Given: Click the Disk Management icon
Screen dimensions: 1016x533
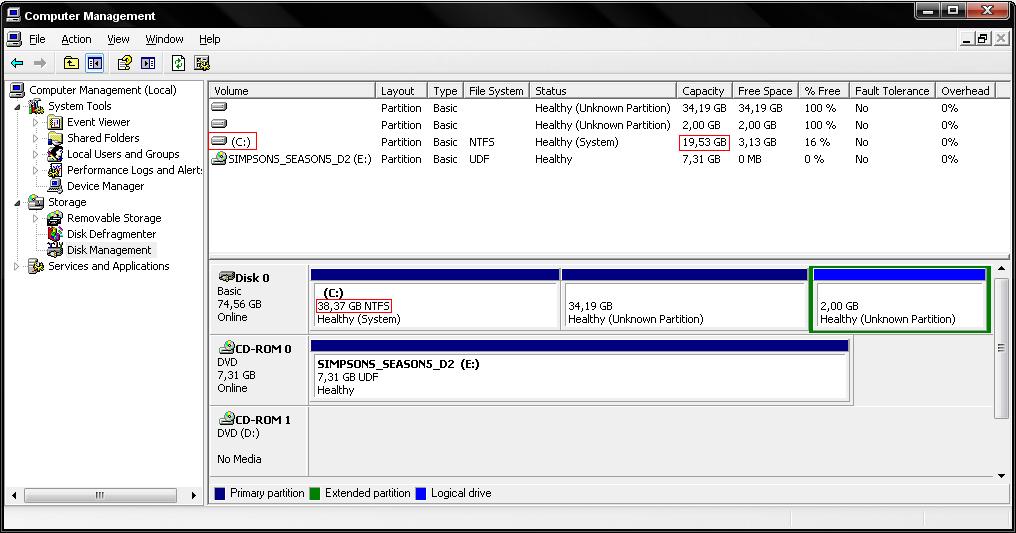Looking at the screenshot, I should pyautogui.click(x=56, y=250).
